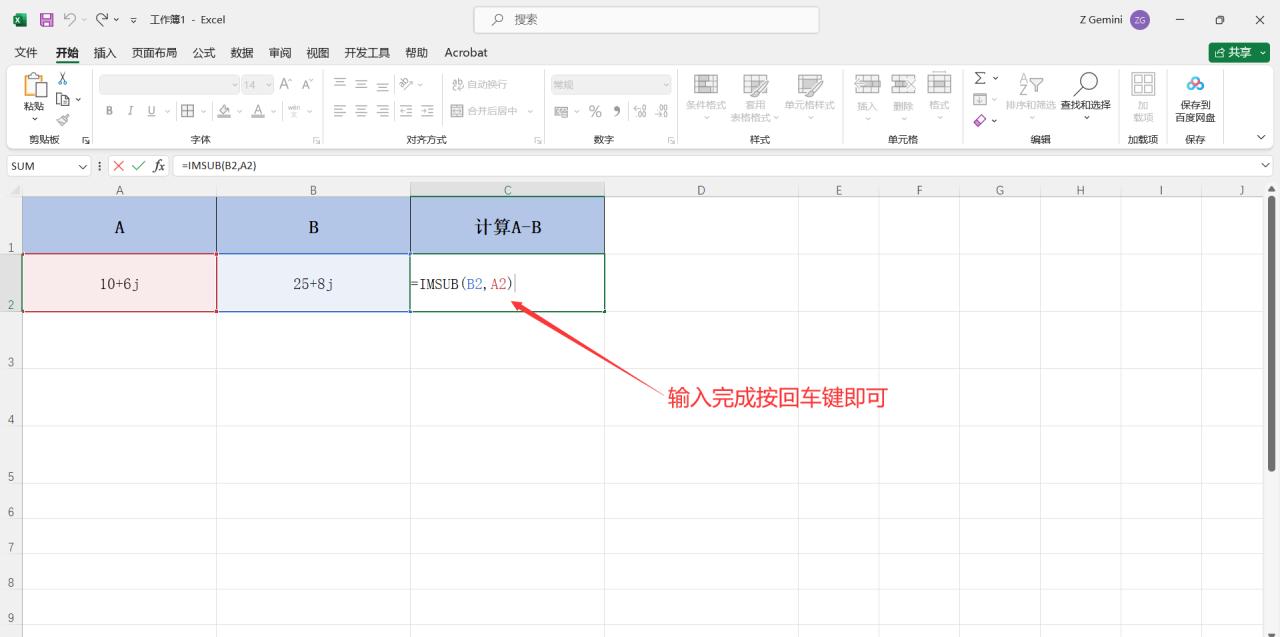1280x637 pixels.
Task: Cancel formula entry with the X icon
Action: click(119, 166)
